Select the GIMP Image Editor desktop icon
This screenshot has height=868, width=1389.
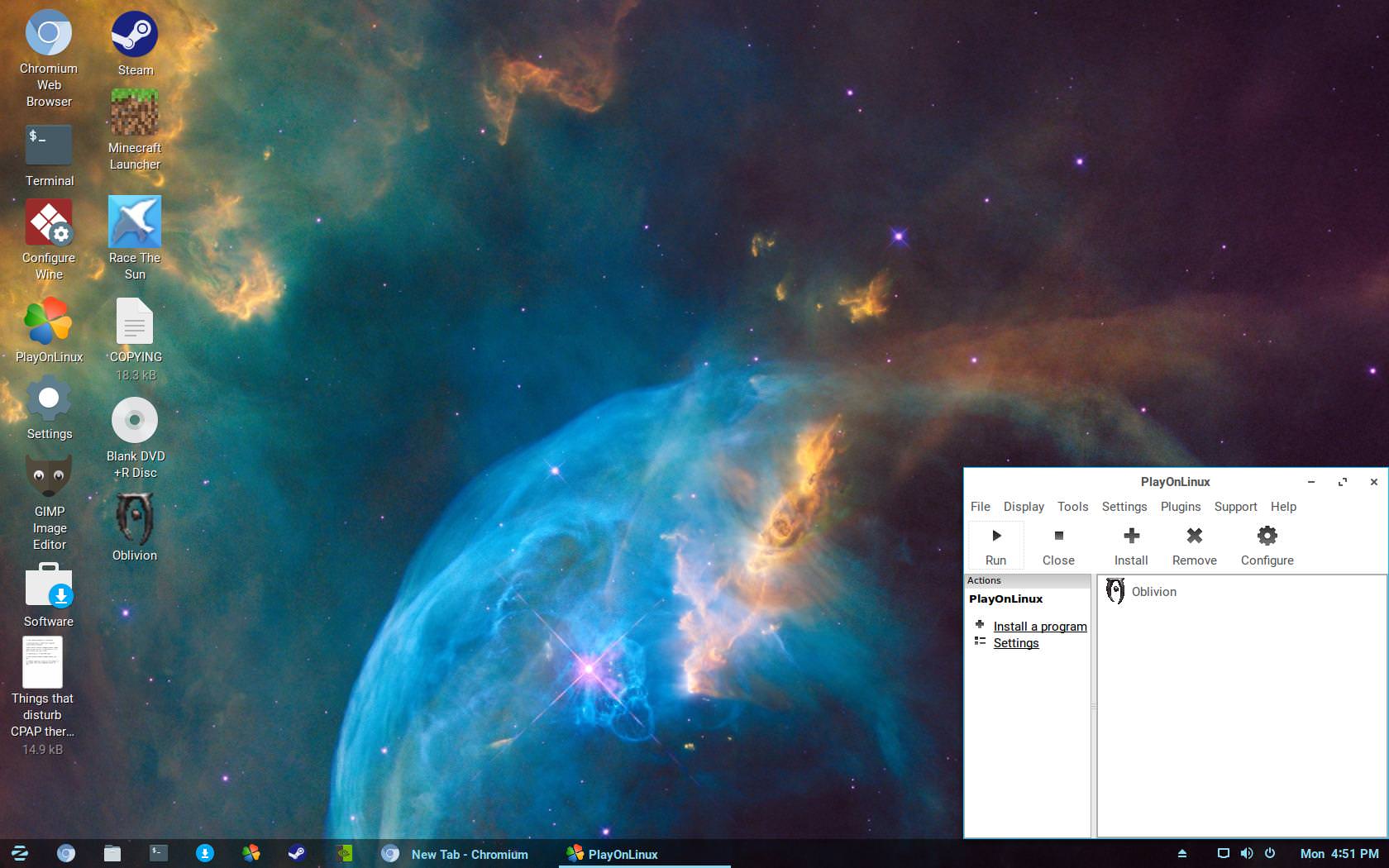(50, 503)
